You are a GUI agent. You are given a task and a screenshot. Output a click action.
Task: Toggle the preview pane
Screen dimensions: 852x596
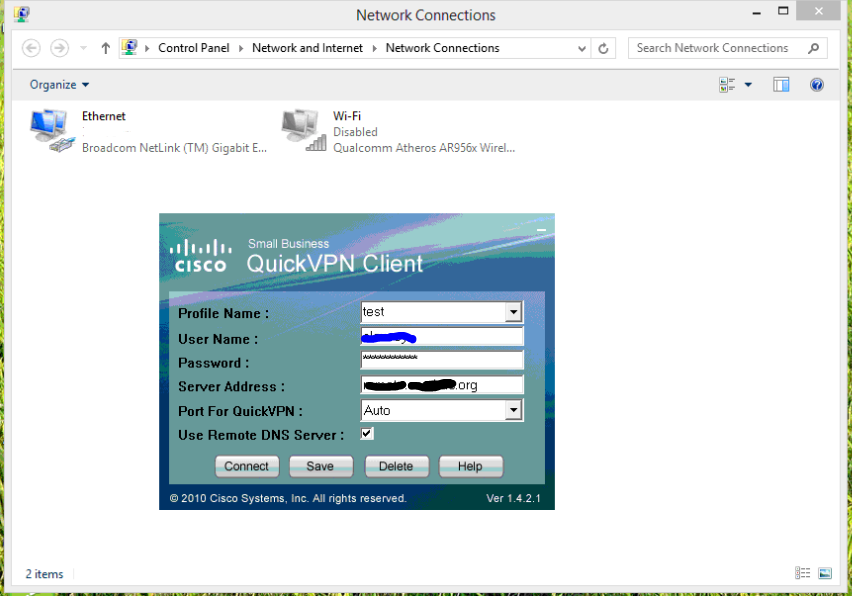tap(781, 85)
